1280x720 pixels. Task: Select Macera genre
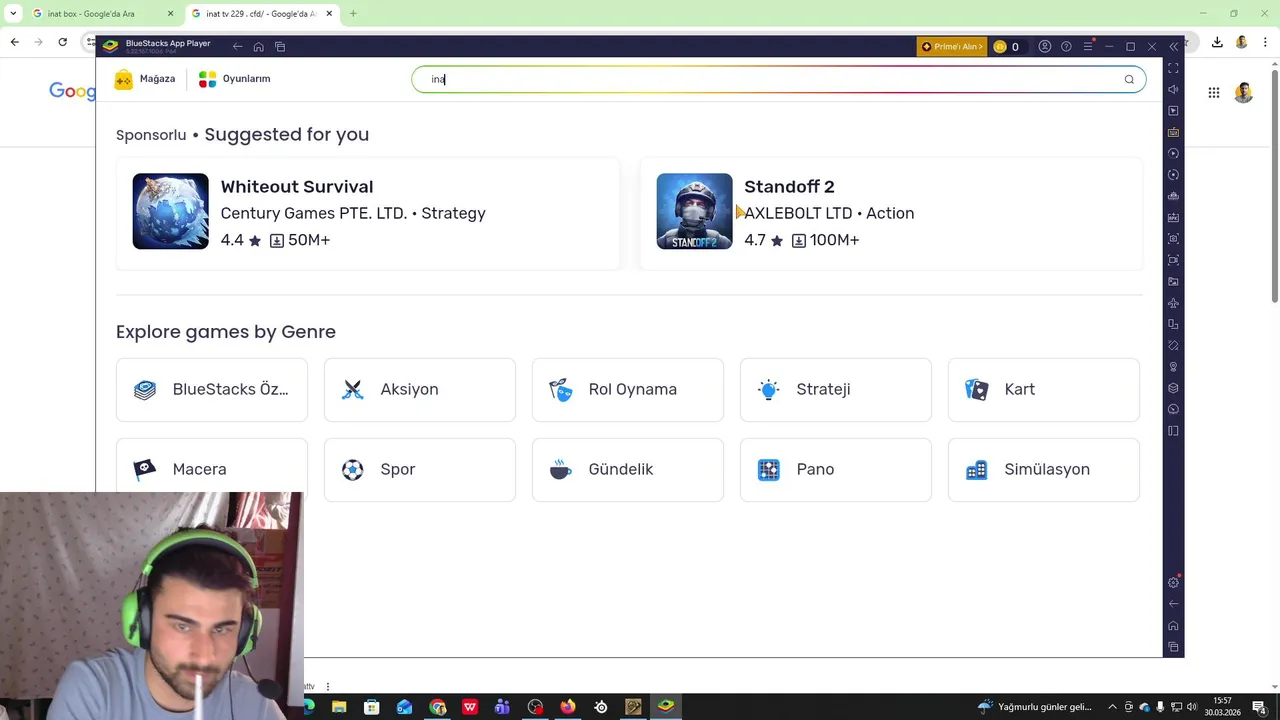[212, 470]
